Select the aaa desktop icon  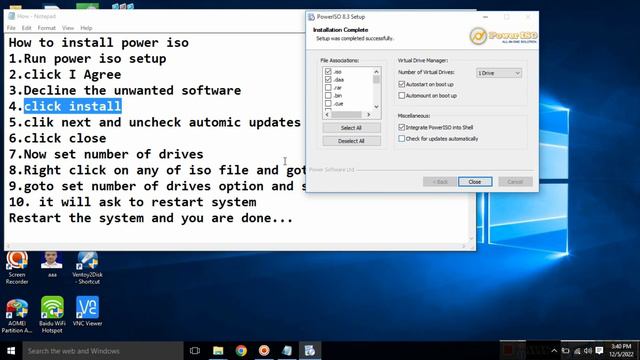click(x=52, y=264)
